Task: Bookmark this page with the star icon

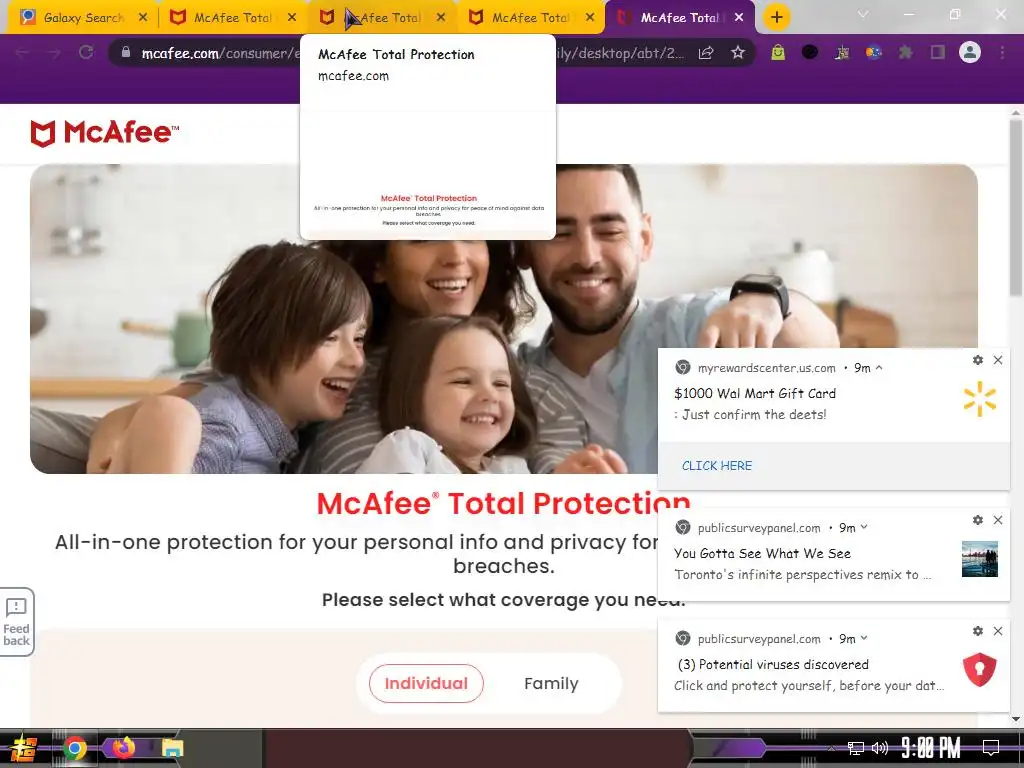Action: pos(737,53)
